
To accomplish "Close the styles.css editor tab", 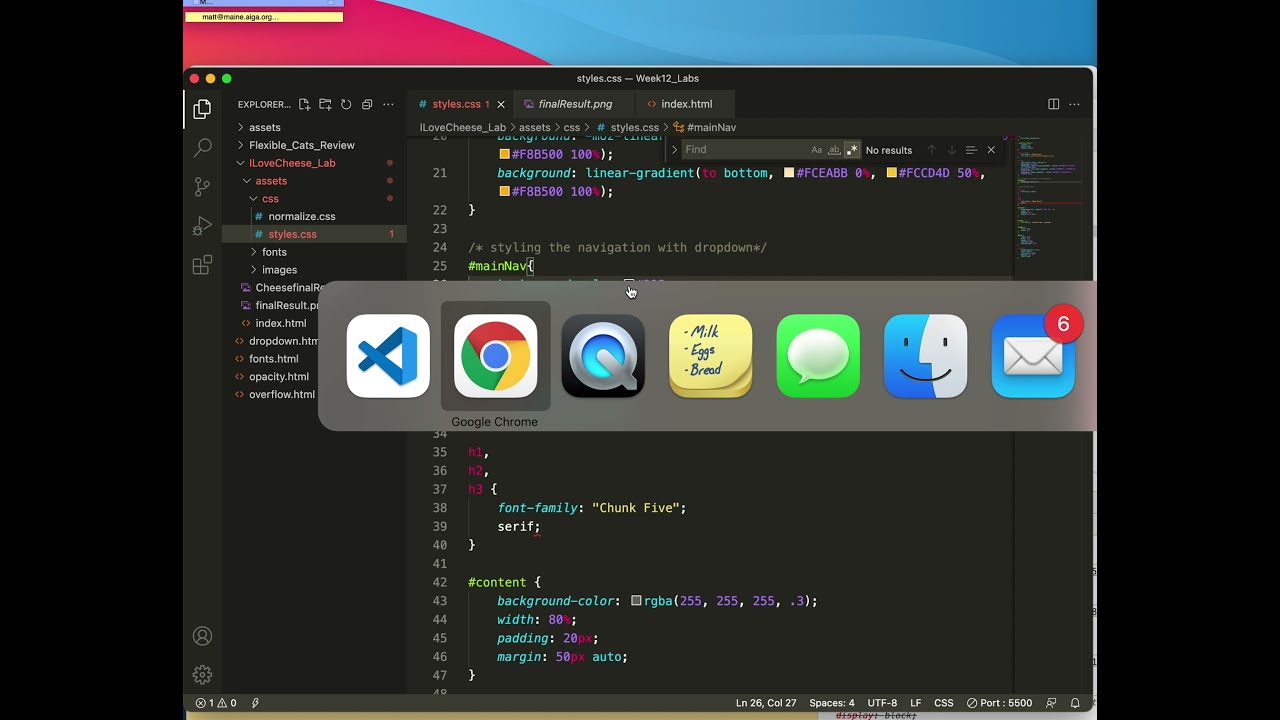I will tap(501, 104).
